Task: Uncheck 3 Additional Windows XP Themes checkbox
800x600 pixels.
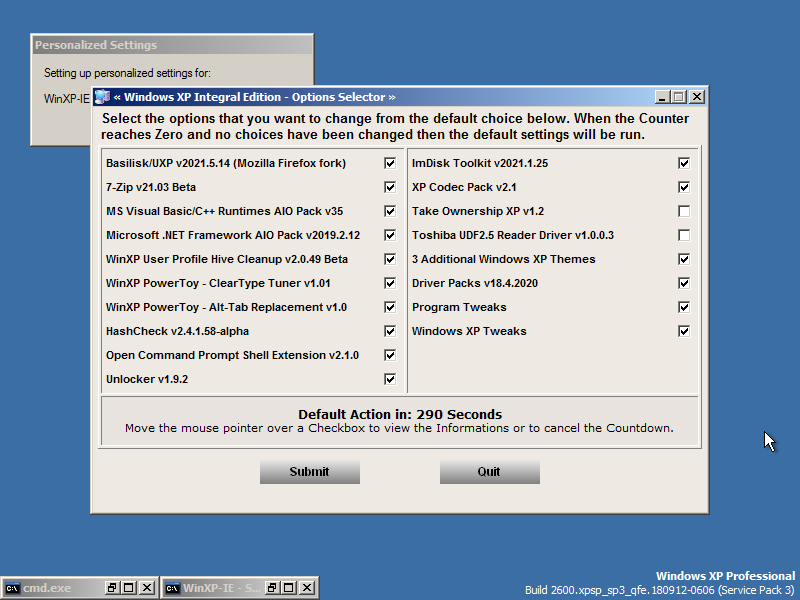Action: pos(684,259)
